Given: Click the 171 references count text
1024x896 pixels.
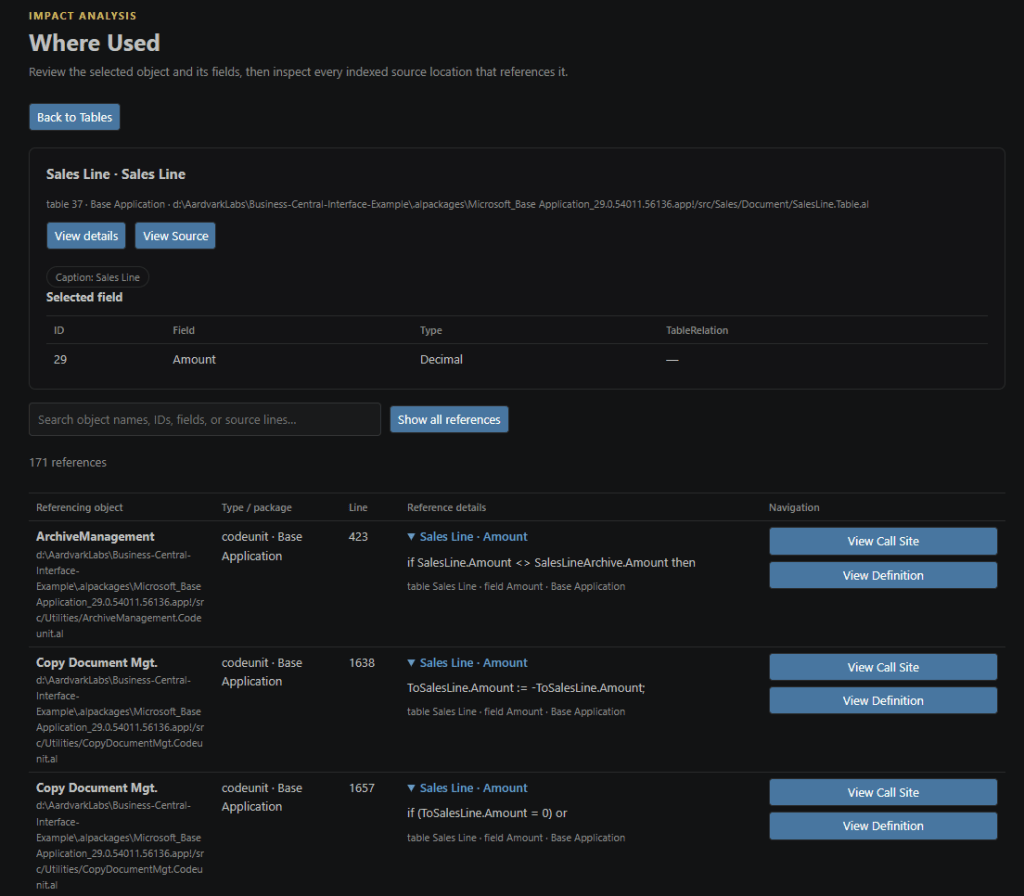Looking at the screenshot, I should click(x=68, y=462).
